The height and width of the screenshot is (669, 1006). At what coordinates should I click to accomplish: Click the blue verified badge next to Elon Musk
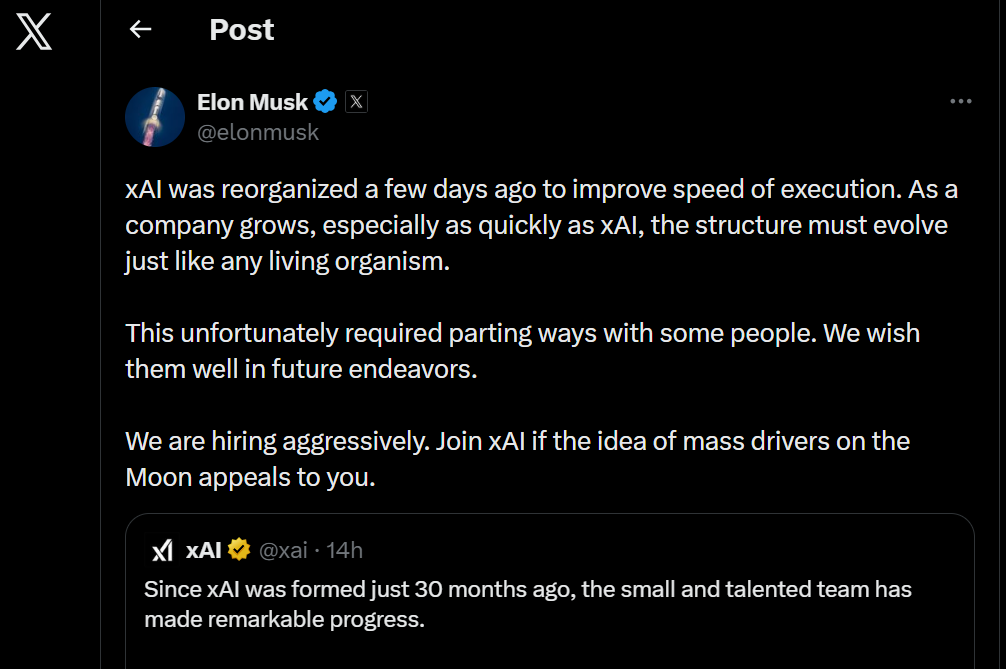322,101
